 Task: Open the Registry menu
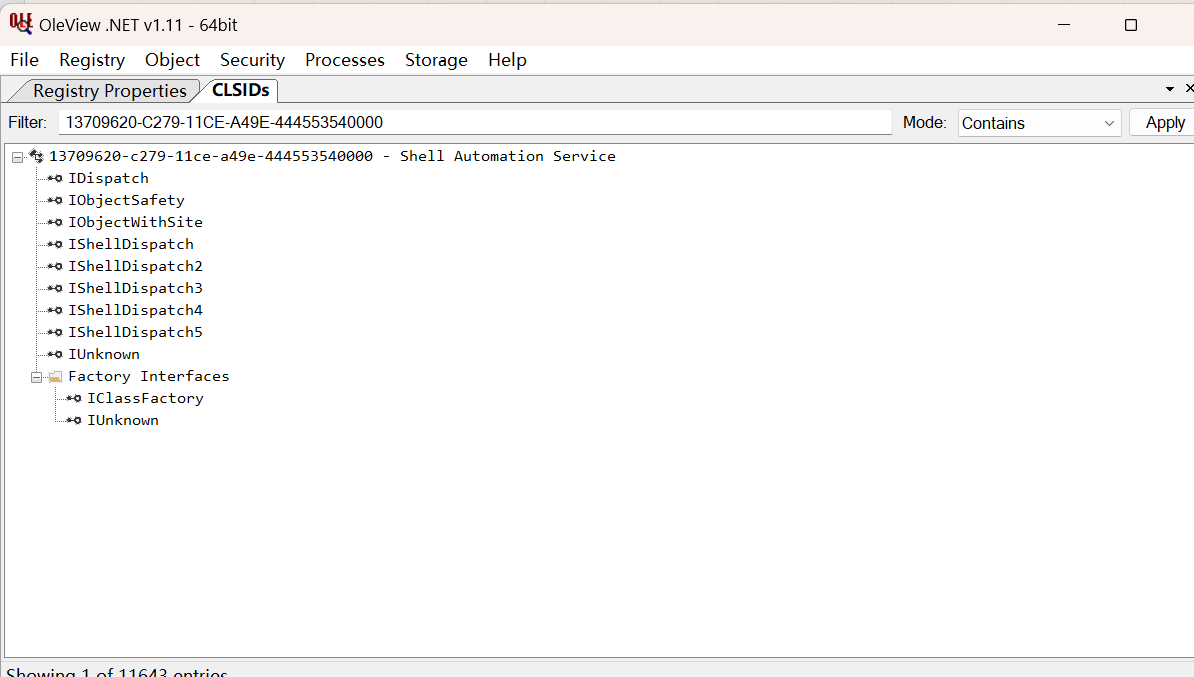[92, 60]
